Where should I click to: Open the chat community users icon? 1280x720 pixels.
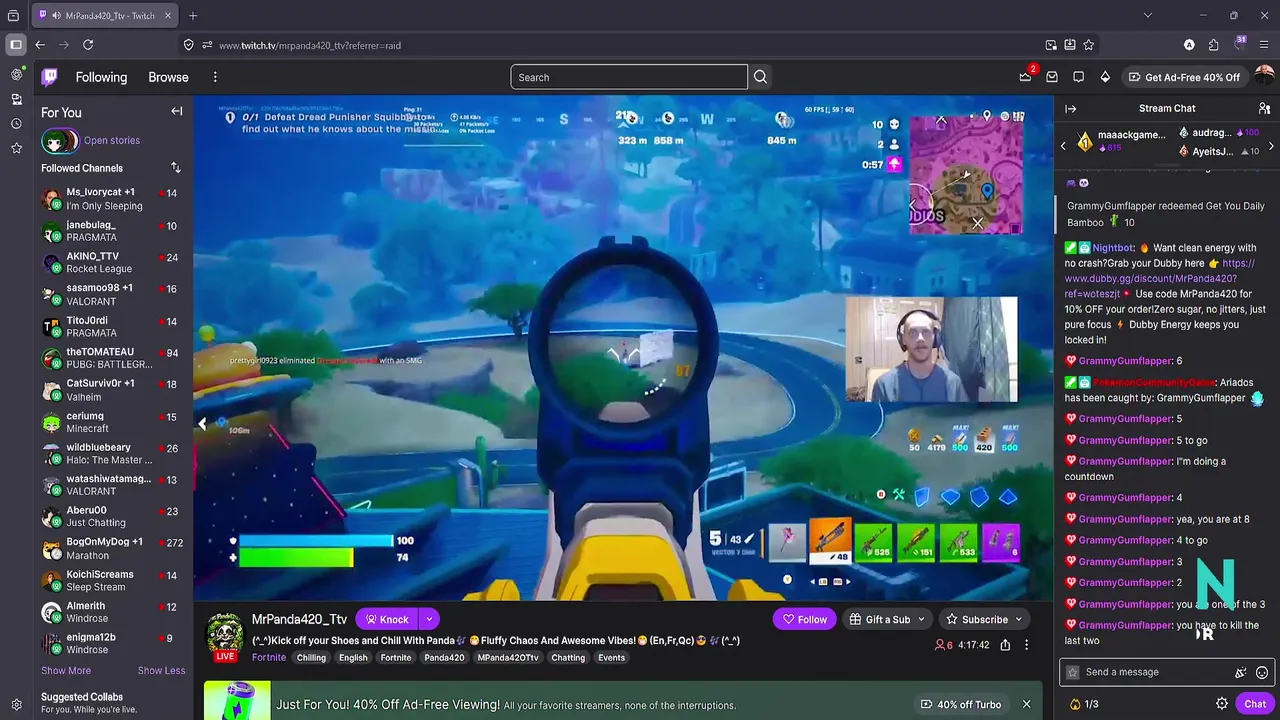point(1264,108)
